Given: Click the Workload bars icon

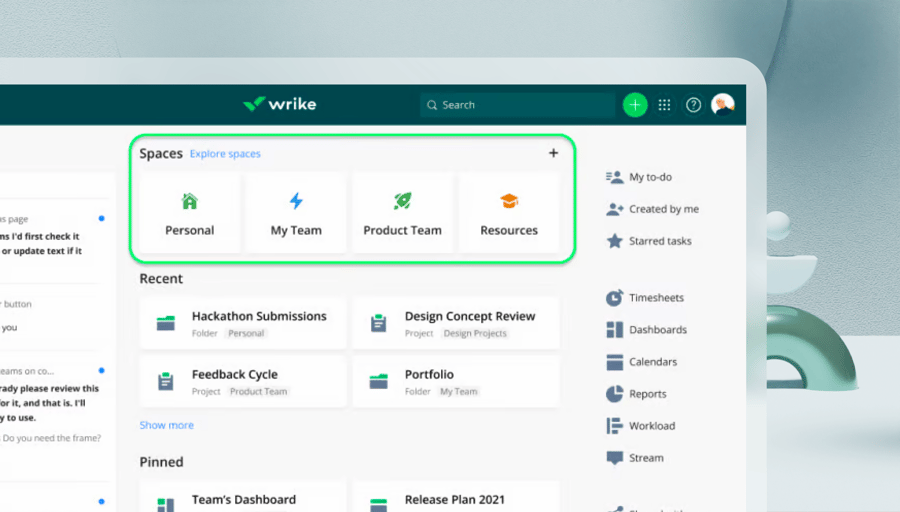Looking at the screenshot, I should point(614,426).
